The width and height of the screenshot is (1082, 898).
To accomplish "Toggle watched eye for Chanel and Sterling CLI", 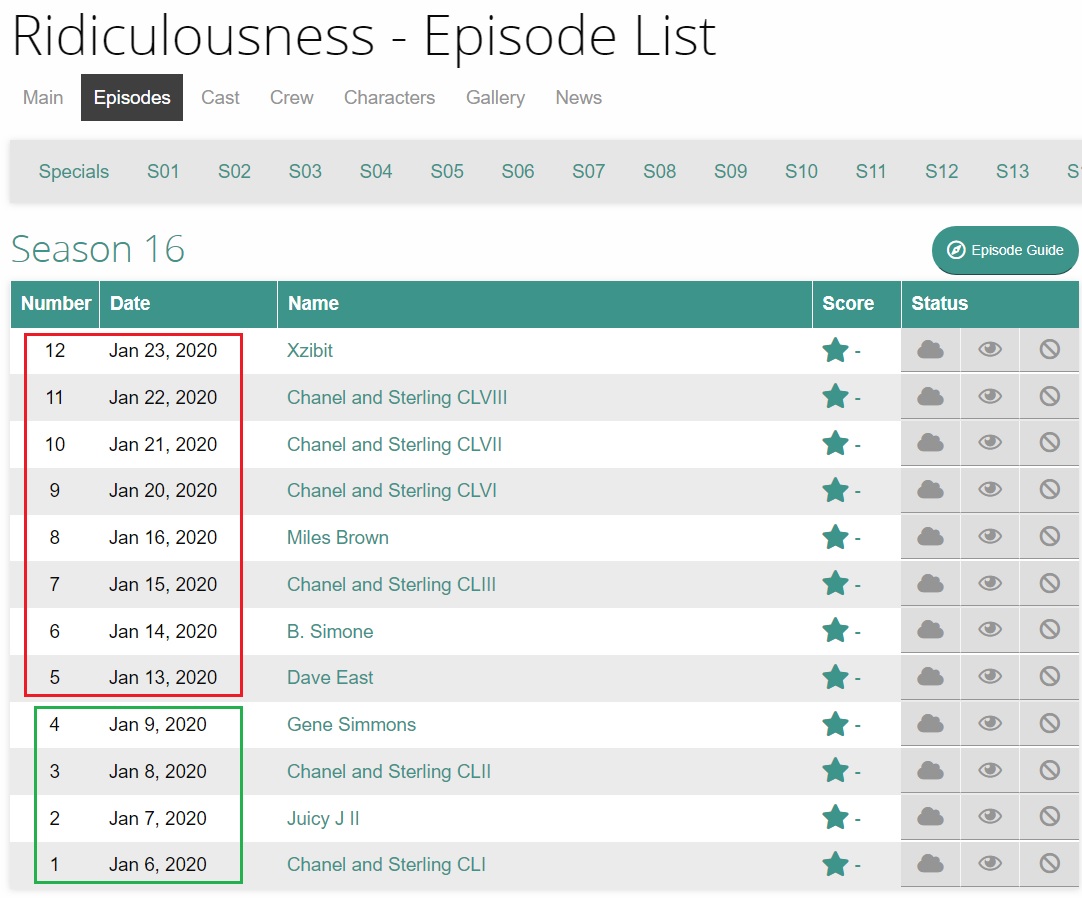I will [x=990, y=863].
